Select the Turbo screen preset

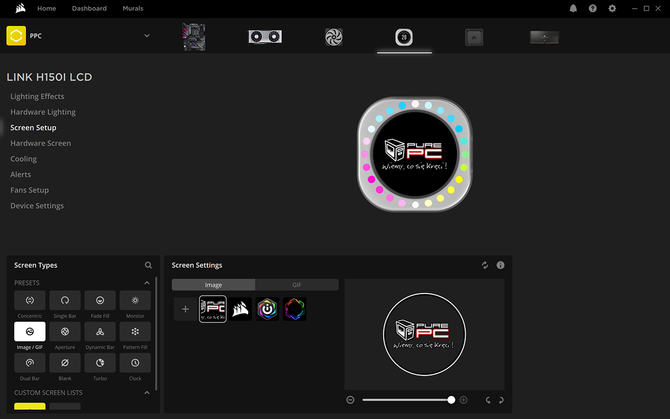tap(100, 363)
